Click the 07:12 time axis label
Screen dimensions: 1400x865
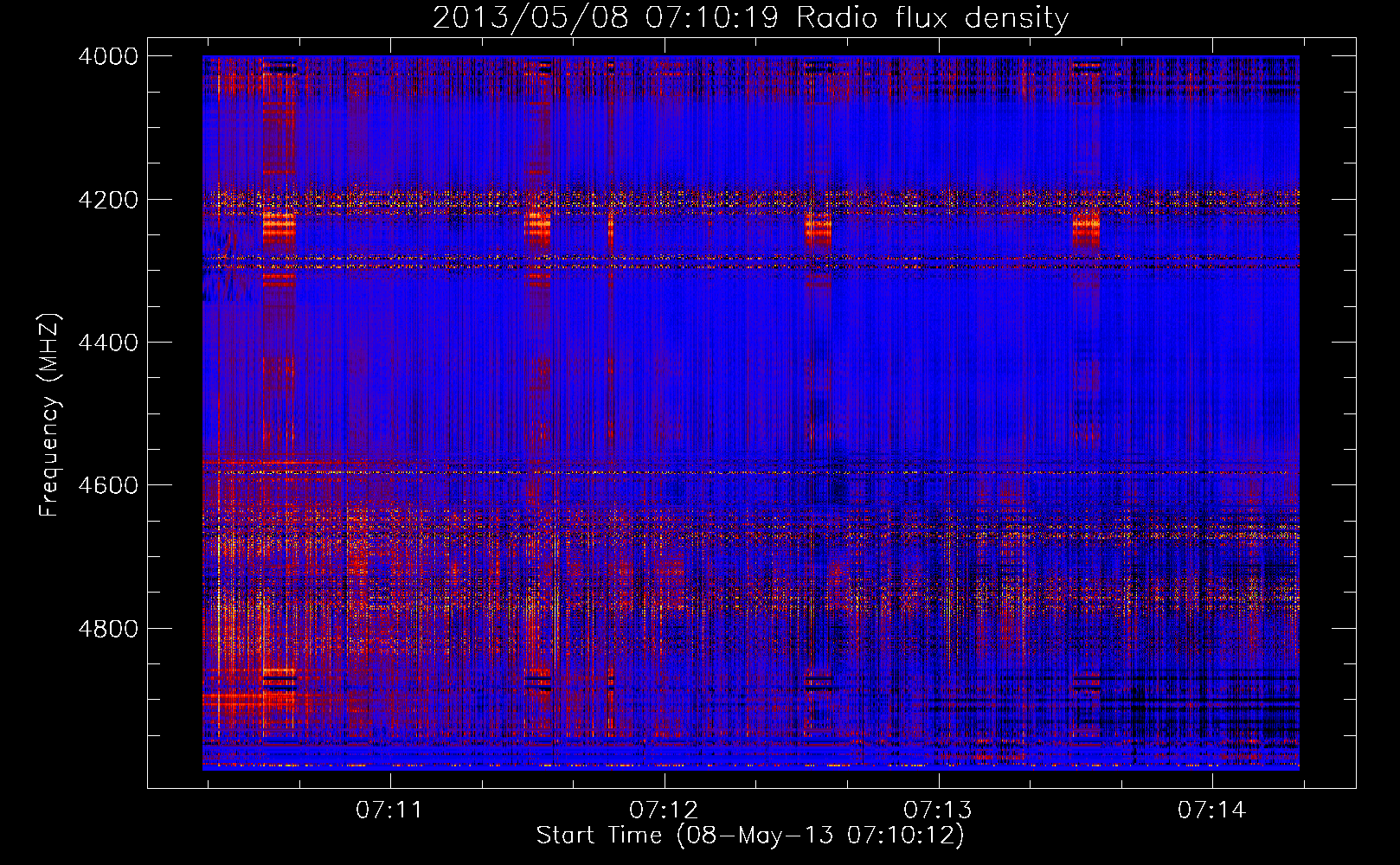click(x=664, y=810)
